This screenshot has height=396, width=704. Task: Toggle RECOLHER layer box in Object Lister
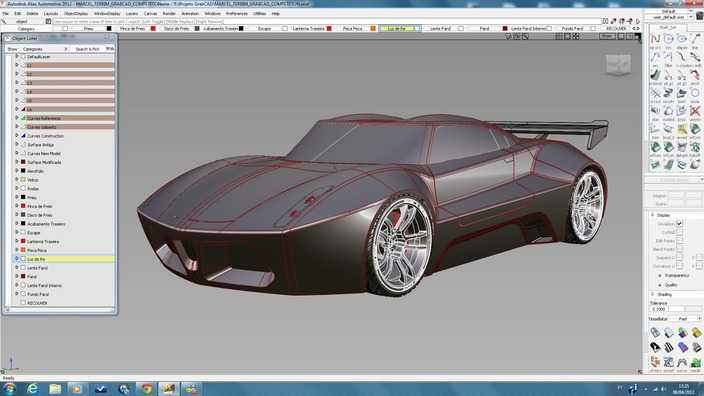pyautogui.click(x=23, y=303)
